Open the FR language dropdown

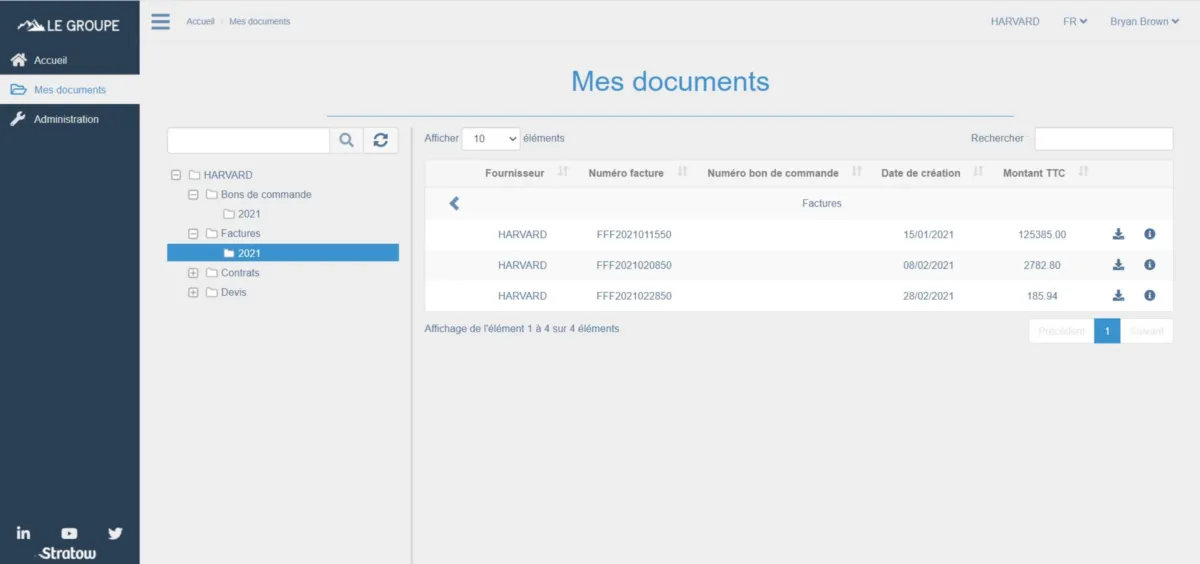[x=1075, y=21]
